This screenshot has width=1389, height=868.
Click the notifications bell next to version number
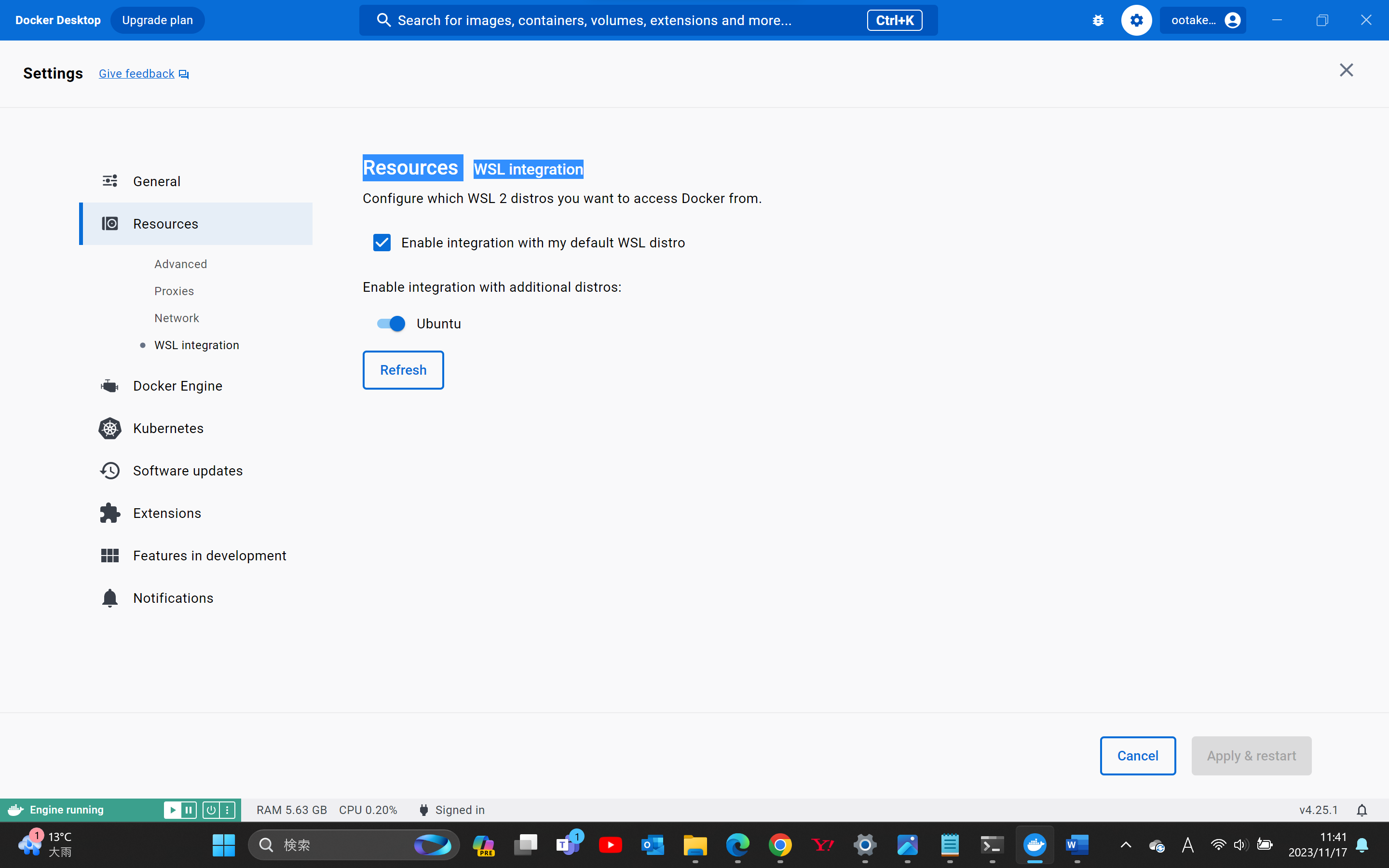click(1362, 810)
